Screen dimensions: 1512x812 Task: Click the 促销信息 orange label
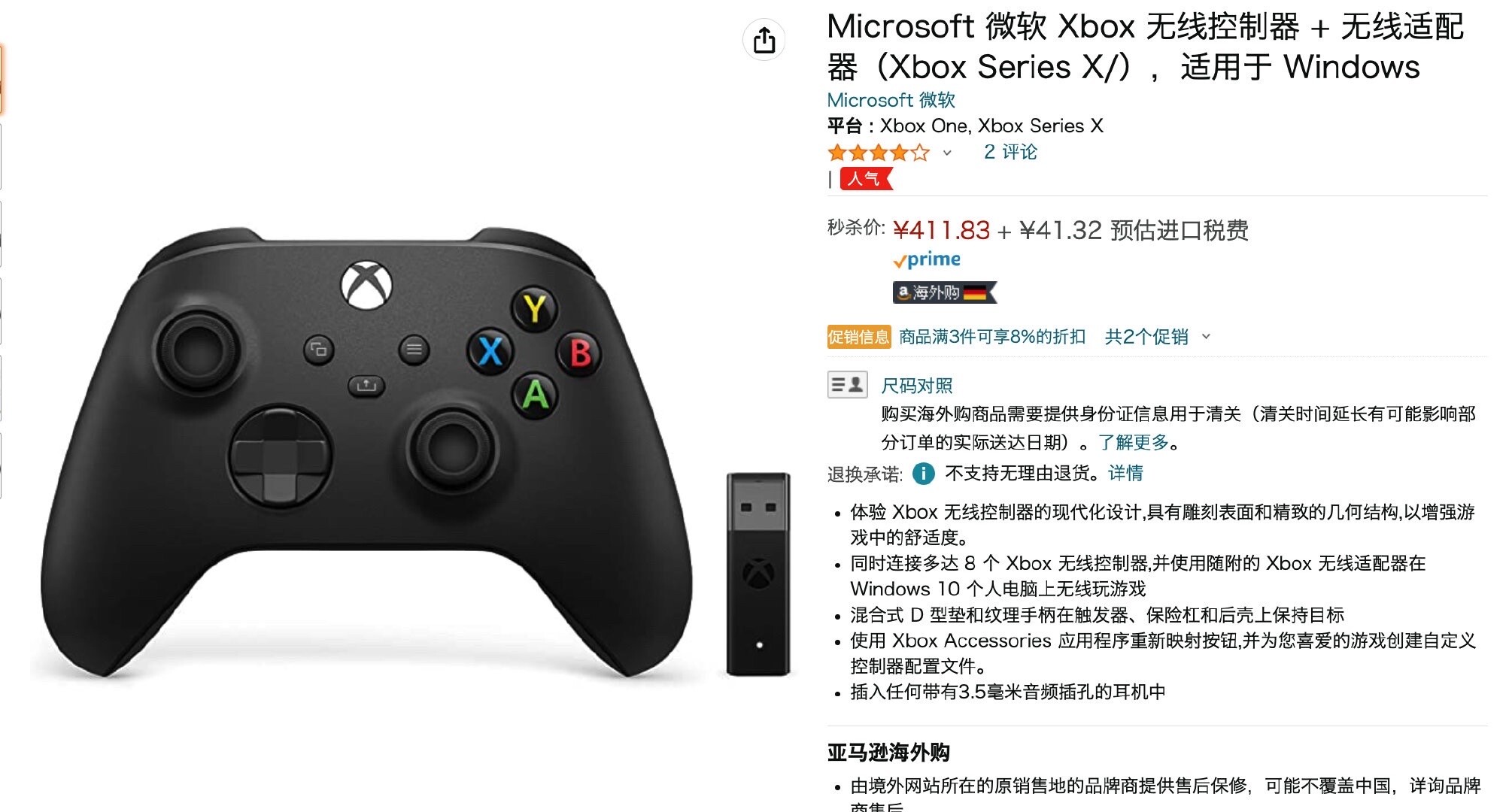click(x=858, y=337)
